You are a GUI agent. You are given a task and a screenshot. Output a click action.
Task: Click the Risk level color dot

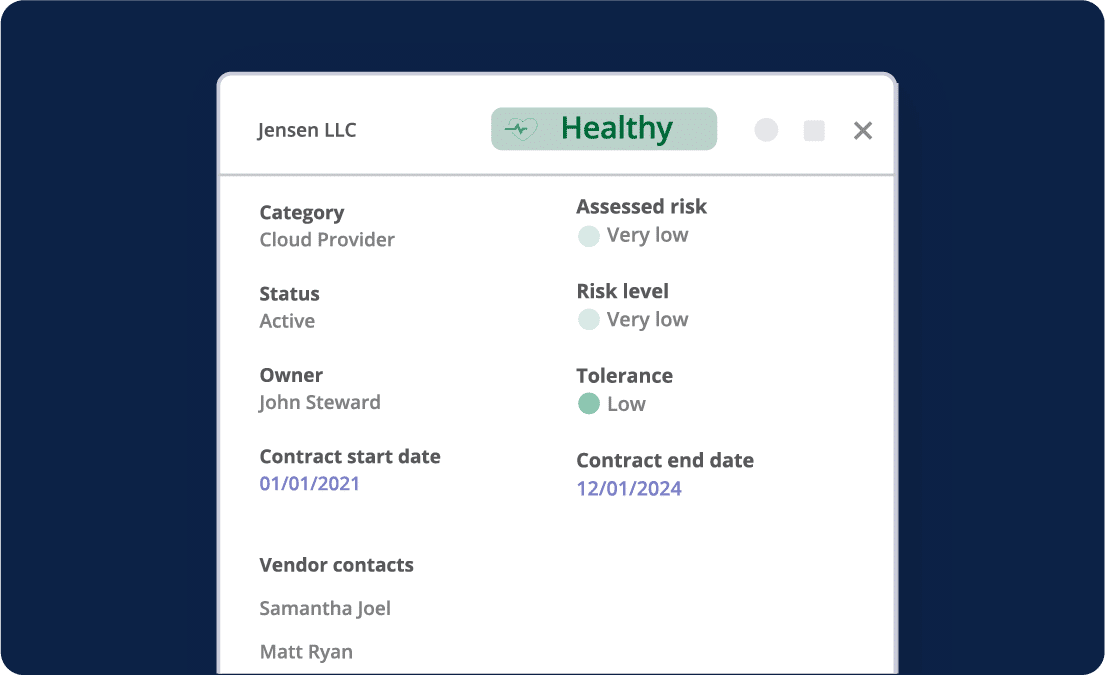click(x=589, y=320)
